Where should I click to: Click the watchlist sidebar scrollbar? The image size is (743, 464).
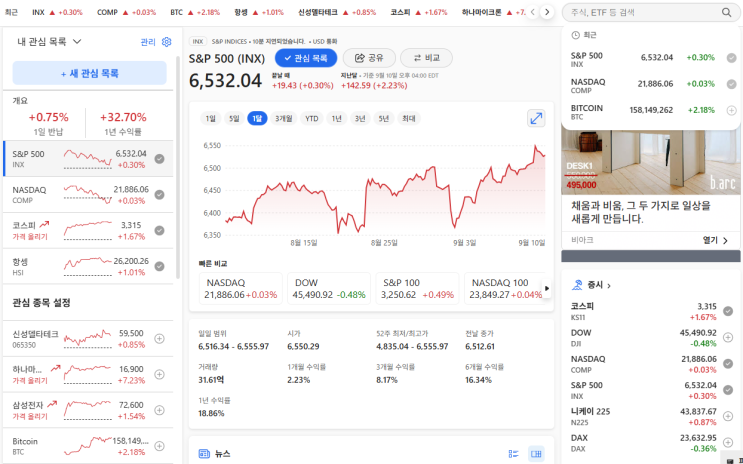178,167
